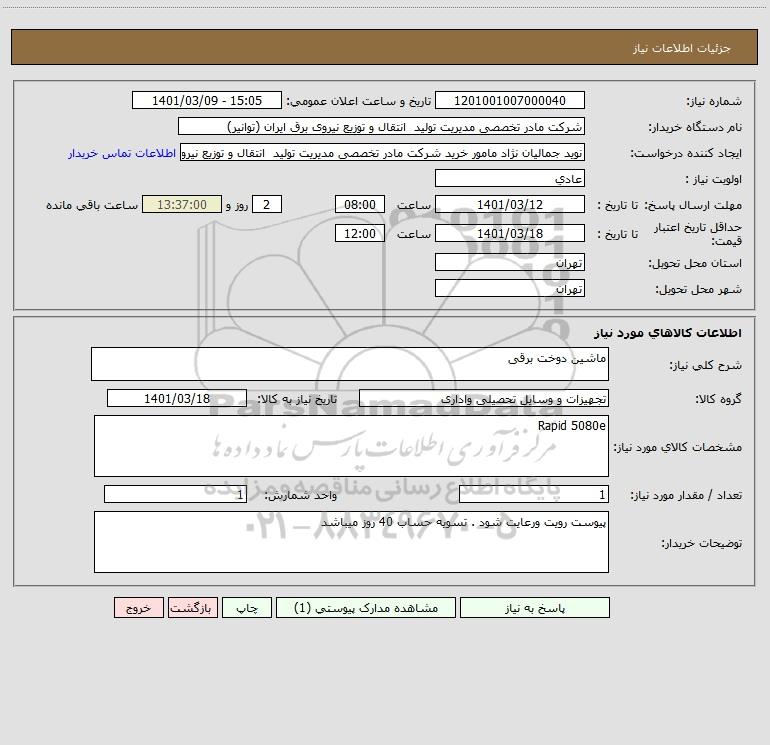Viewport: 770px width, 745px height.
Task: Click the مشخصات کالای مورد نیاز label
Action: pyautogui.click(x=678, y=447)
